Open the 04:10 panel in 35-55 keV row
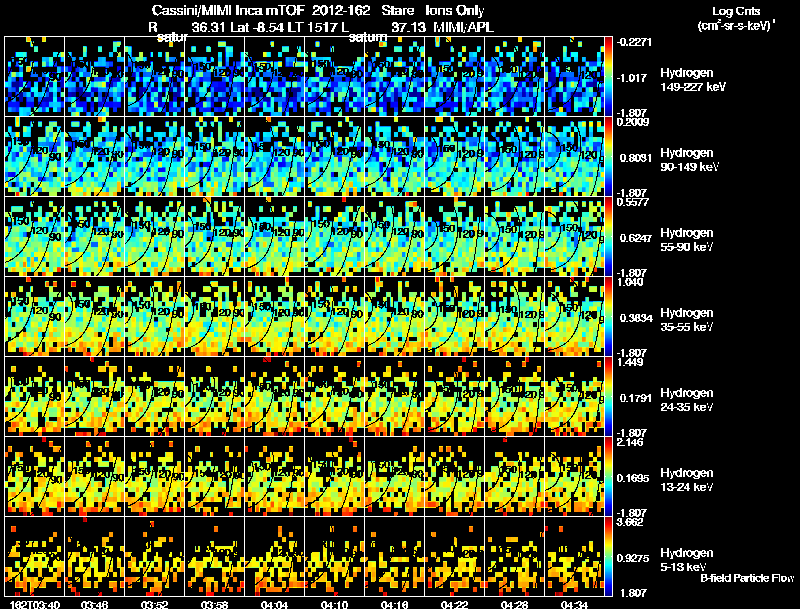The height and width of the screenshot is (609, 800). point(335,316)
